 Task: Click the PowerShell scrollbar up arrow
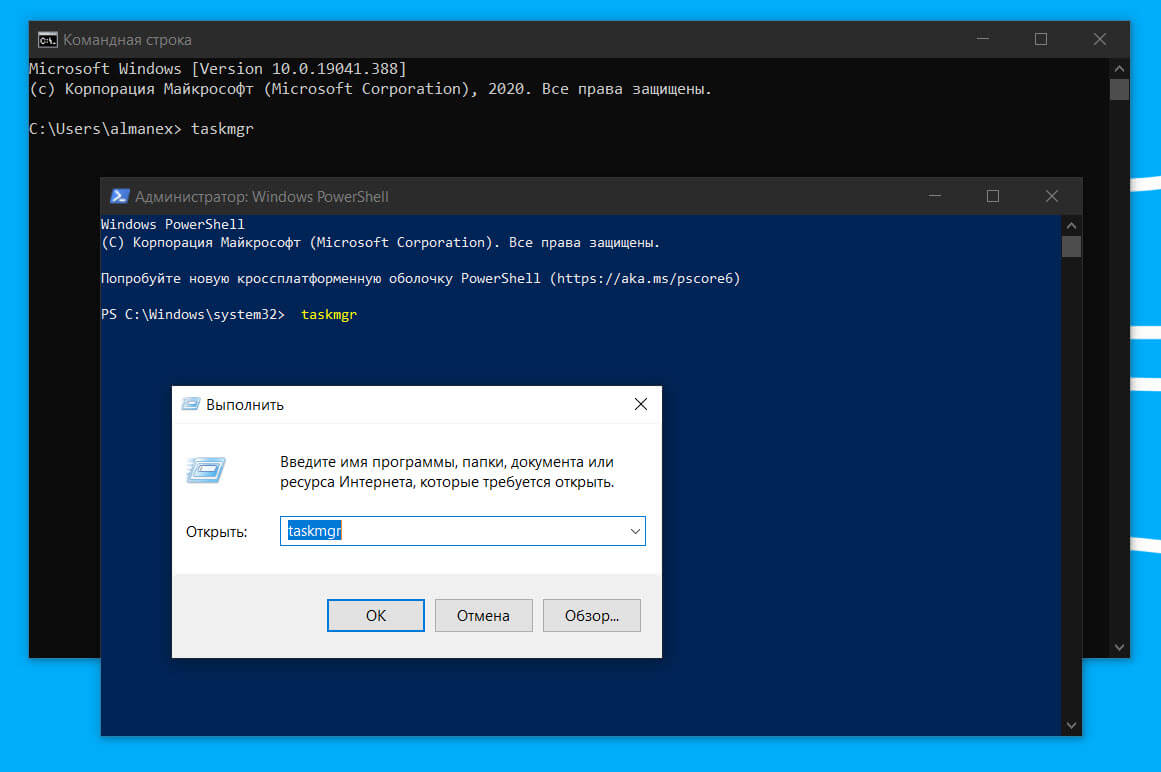[1071, 225]
